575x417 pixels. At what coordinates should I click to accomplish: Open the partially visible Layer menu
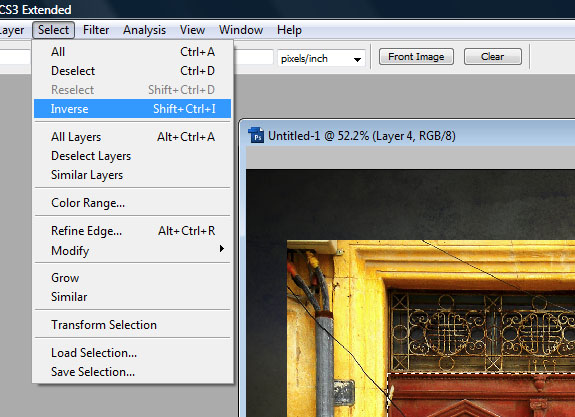point(12,30)
